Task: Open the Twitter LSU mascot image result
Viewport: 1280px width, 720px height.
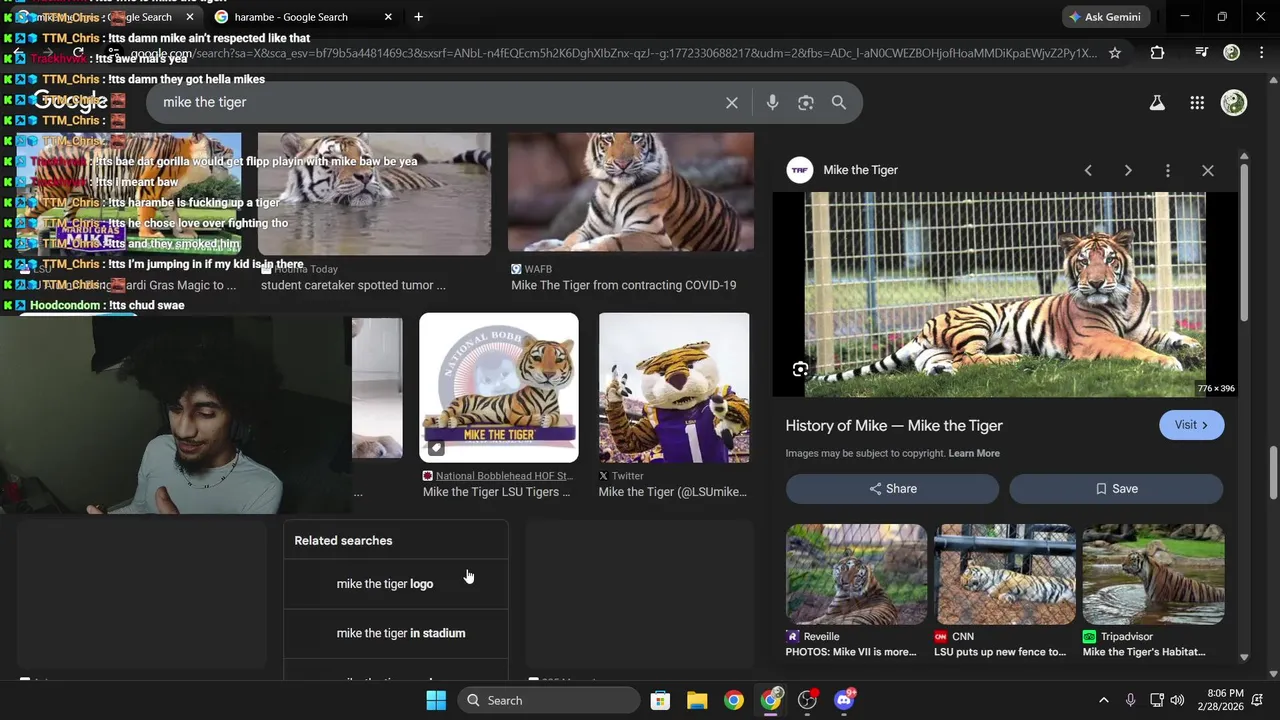Action: coord(674,388)
